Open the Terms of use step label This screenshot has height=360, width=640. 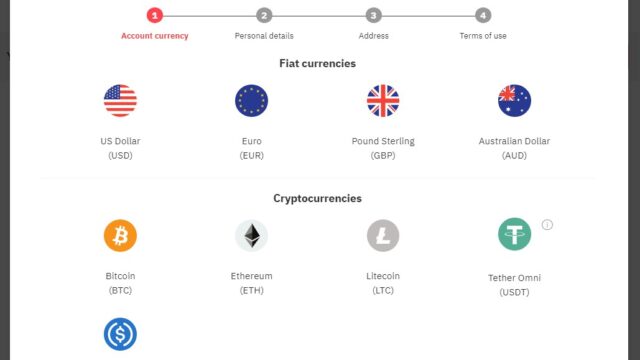483,36
